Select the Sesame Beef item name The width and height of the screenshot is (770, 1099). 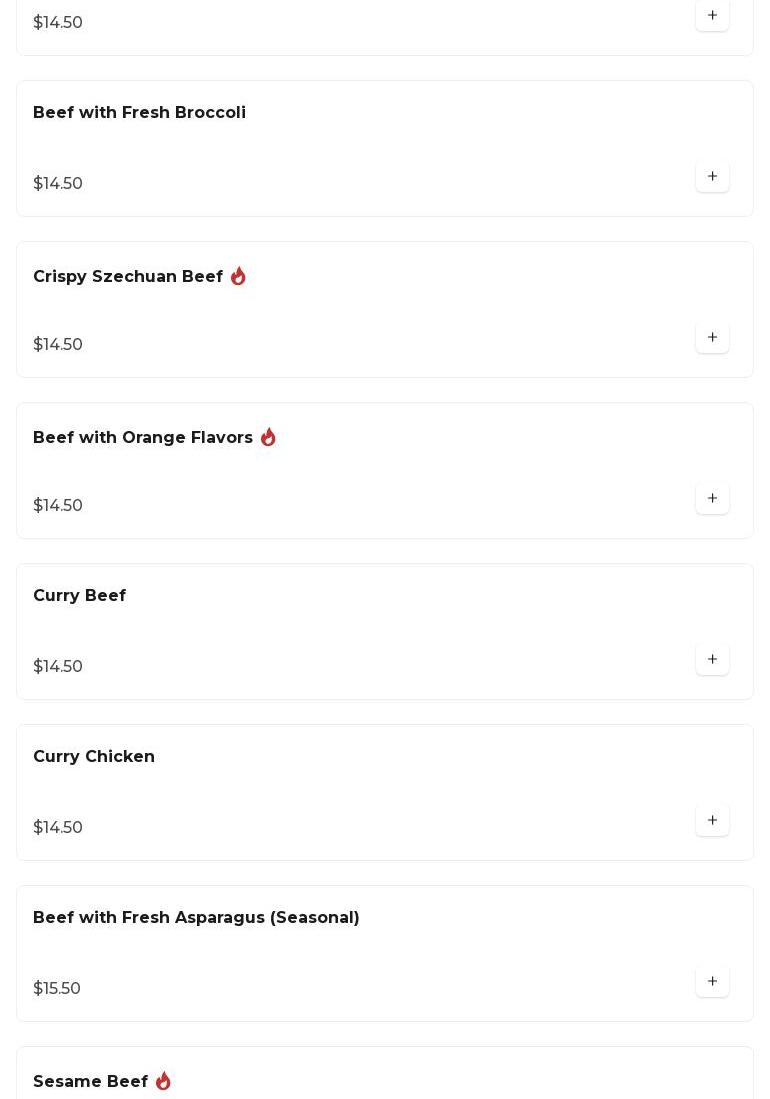point(90,1082)
